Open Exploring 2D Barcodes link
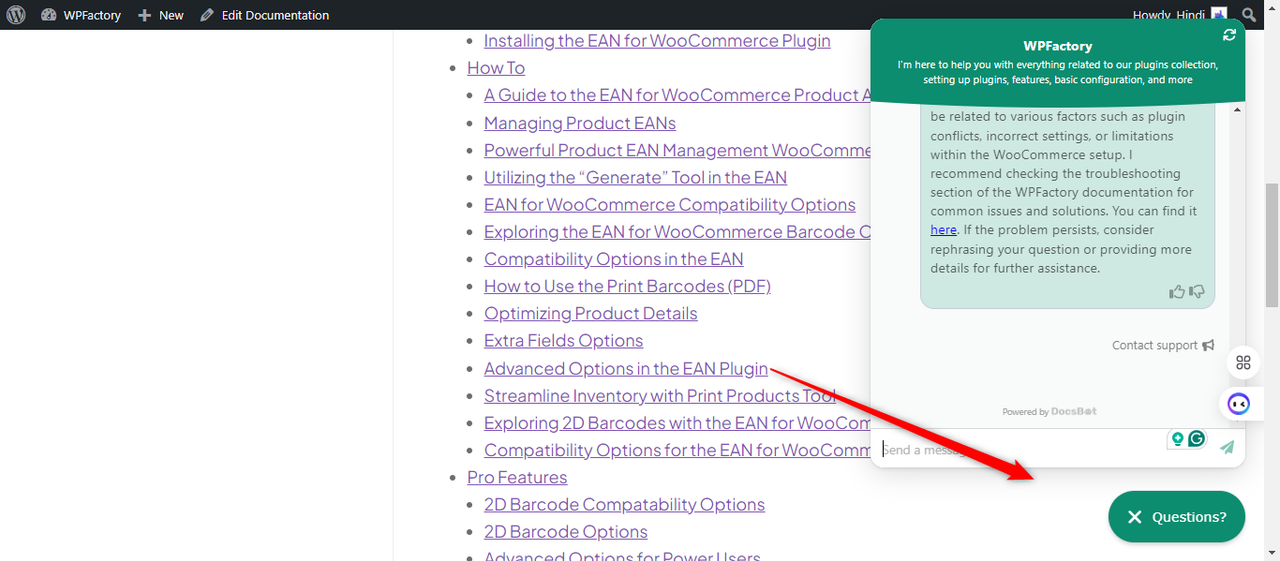This screenshot has height=561, width=1280. (x=678, y=423)
